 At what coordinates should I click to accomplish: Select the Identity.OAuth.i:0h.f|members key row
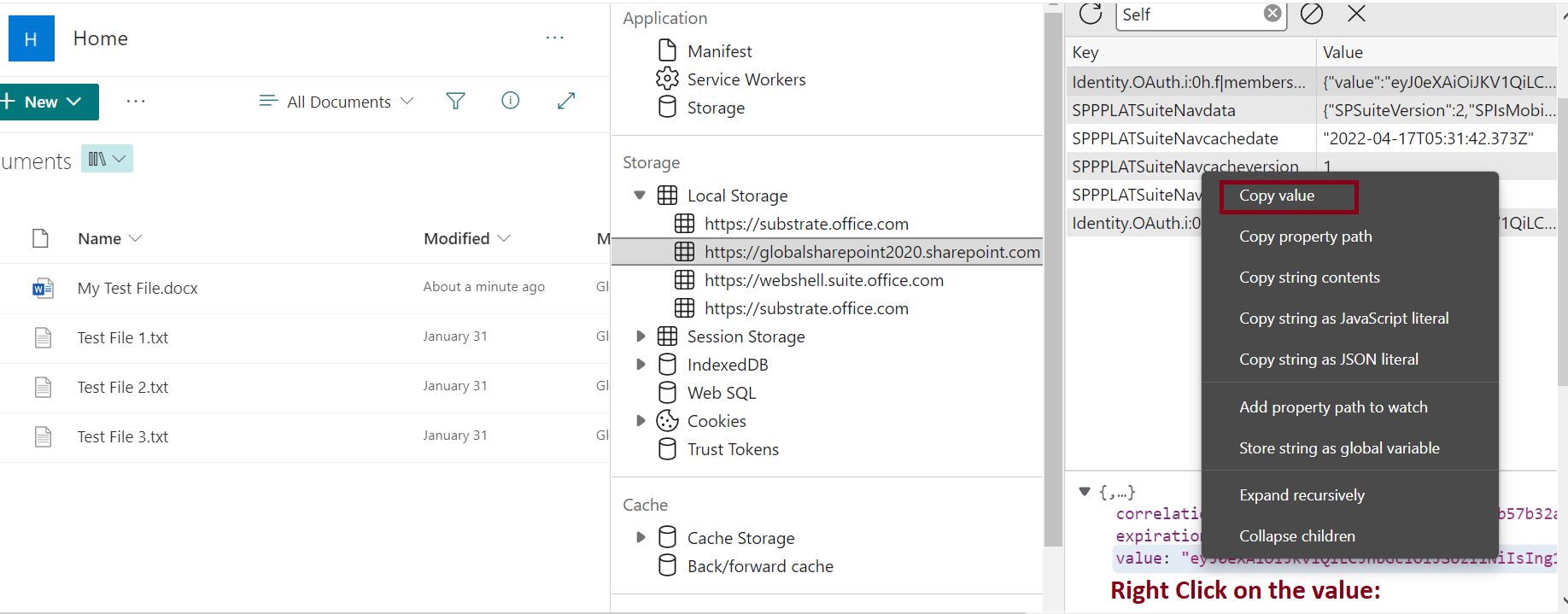[x=1191, y=82]
